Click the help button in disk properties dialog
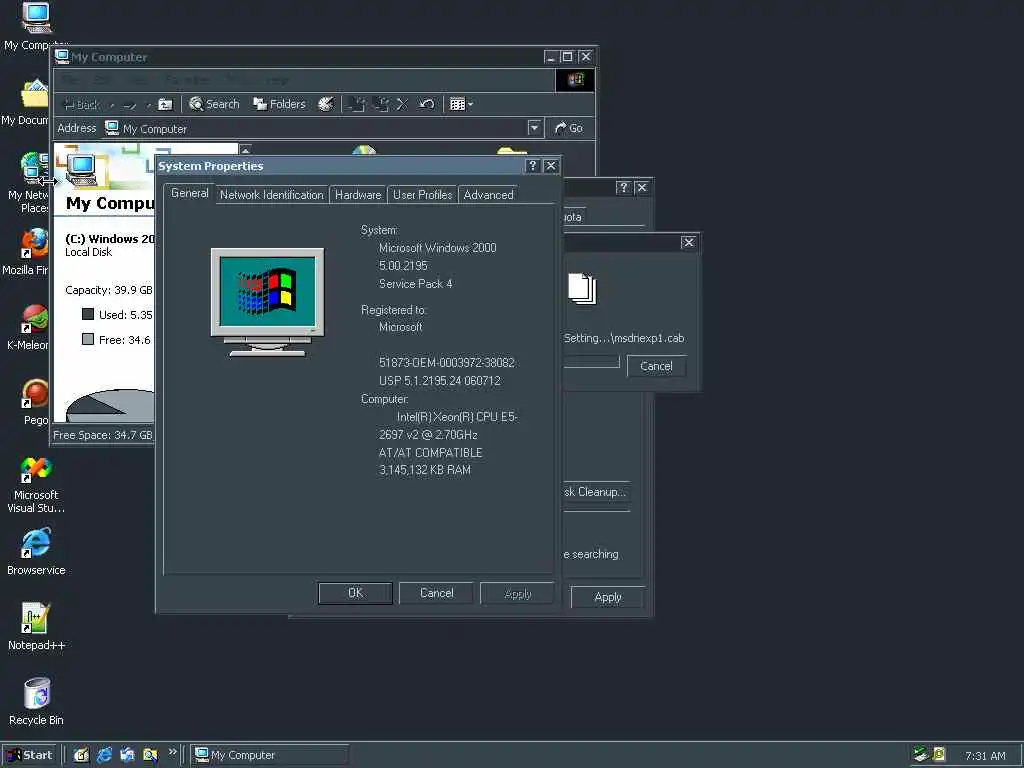The width and height of the screenshot is (1024, 768). pos(624,188)
